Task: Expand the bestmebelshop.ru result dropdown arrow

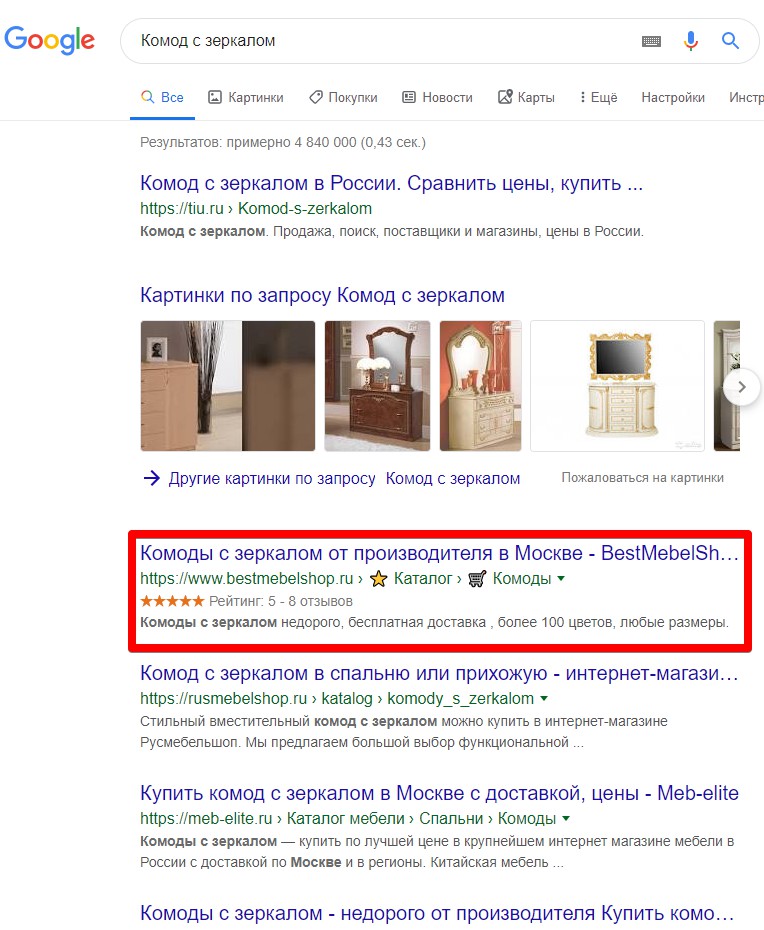Action: [561, 578]
